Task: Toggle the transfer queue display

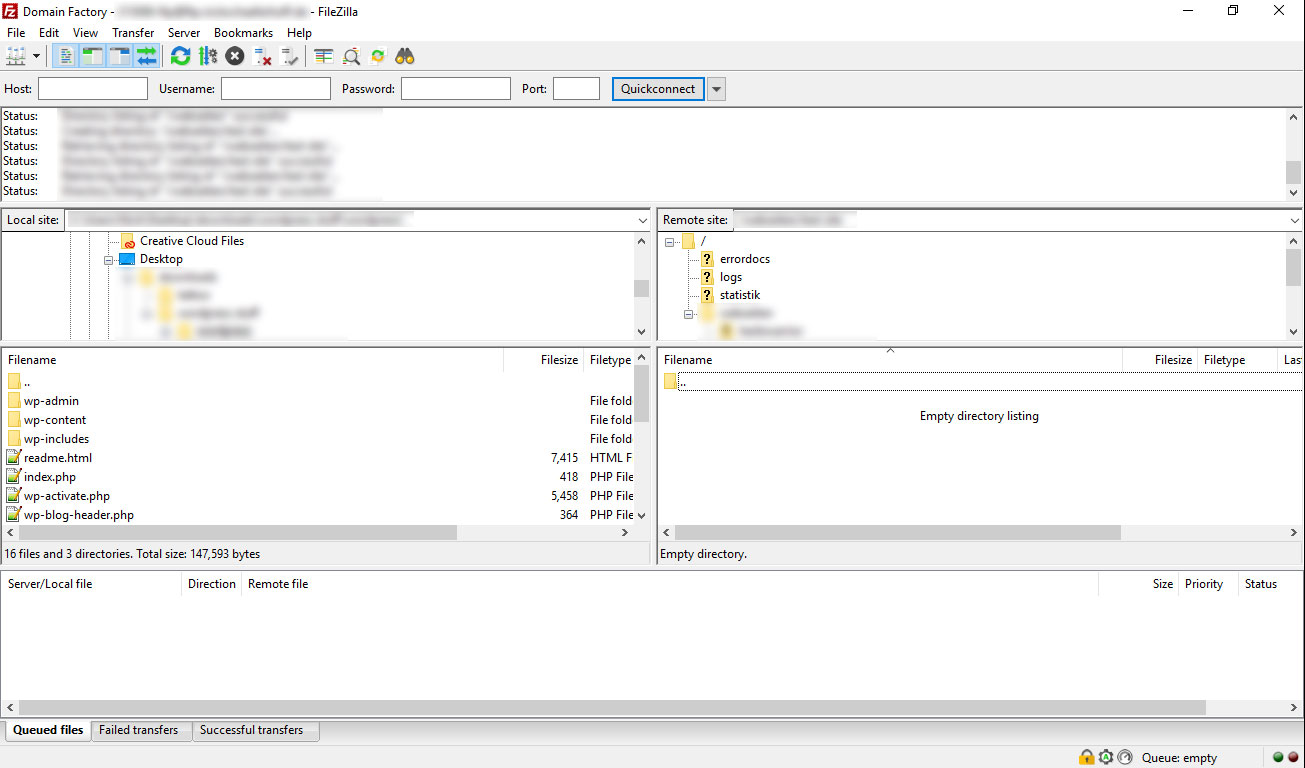Action: pos(146,56)
